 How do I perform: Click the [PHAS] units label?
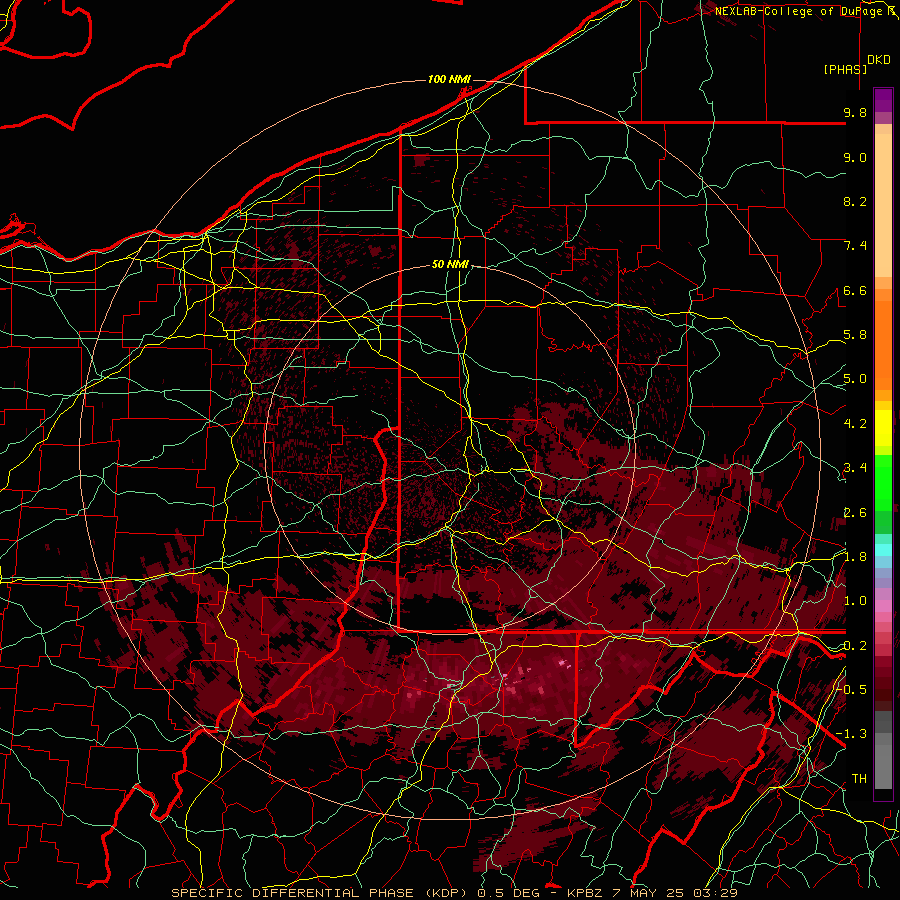[x=845, y=69]
